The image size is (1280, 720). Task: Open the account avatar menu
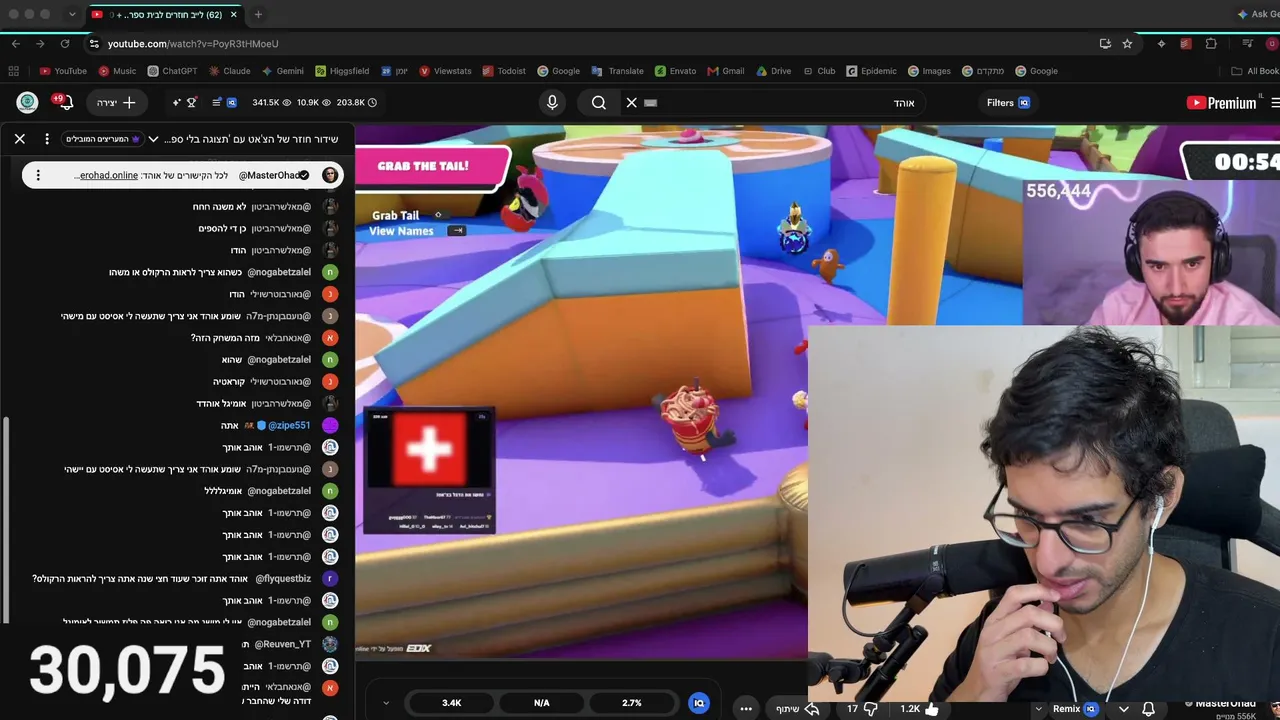27,102
